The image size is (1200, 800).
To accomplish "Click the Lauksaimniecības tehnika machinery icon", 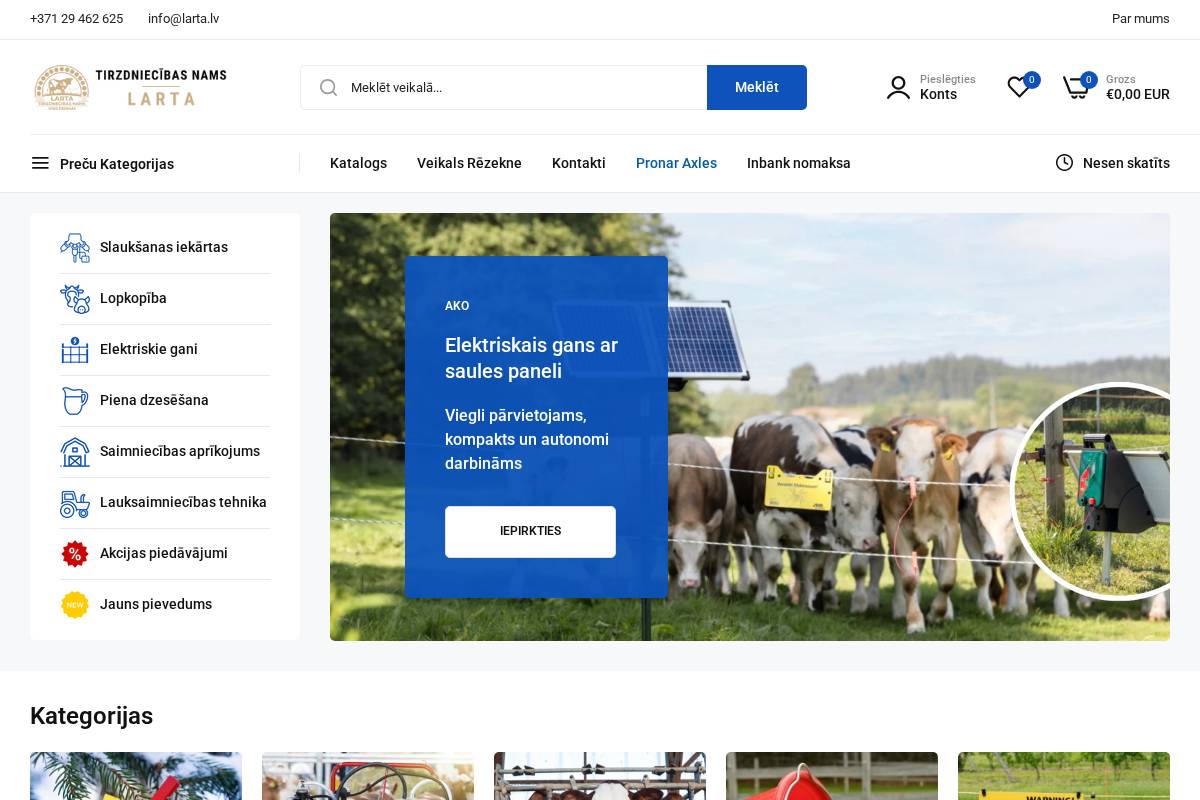I will coord(75,503).
